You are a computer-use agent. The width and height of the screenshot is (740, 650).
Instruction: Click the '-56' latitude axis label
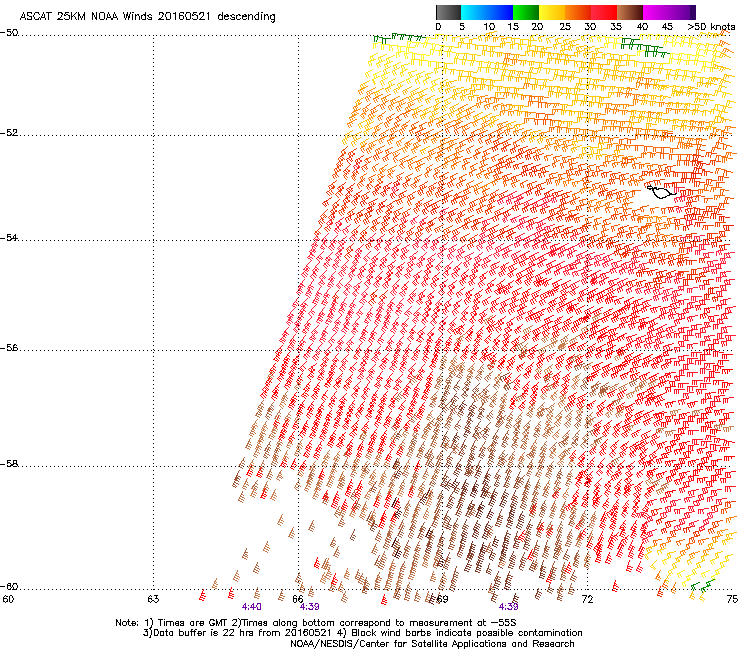point(9,347)
